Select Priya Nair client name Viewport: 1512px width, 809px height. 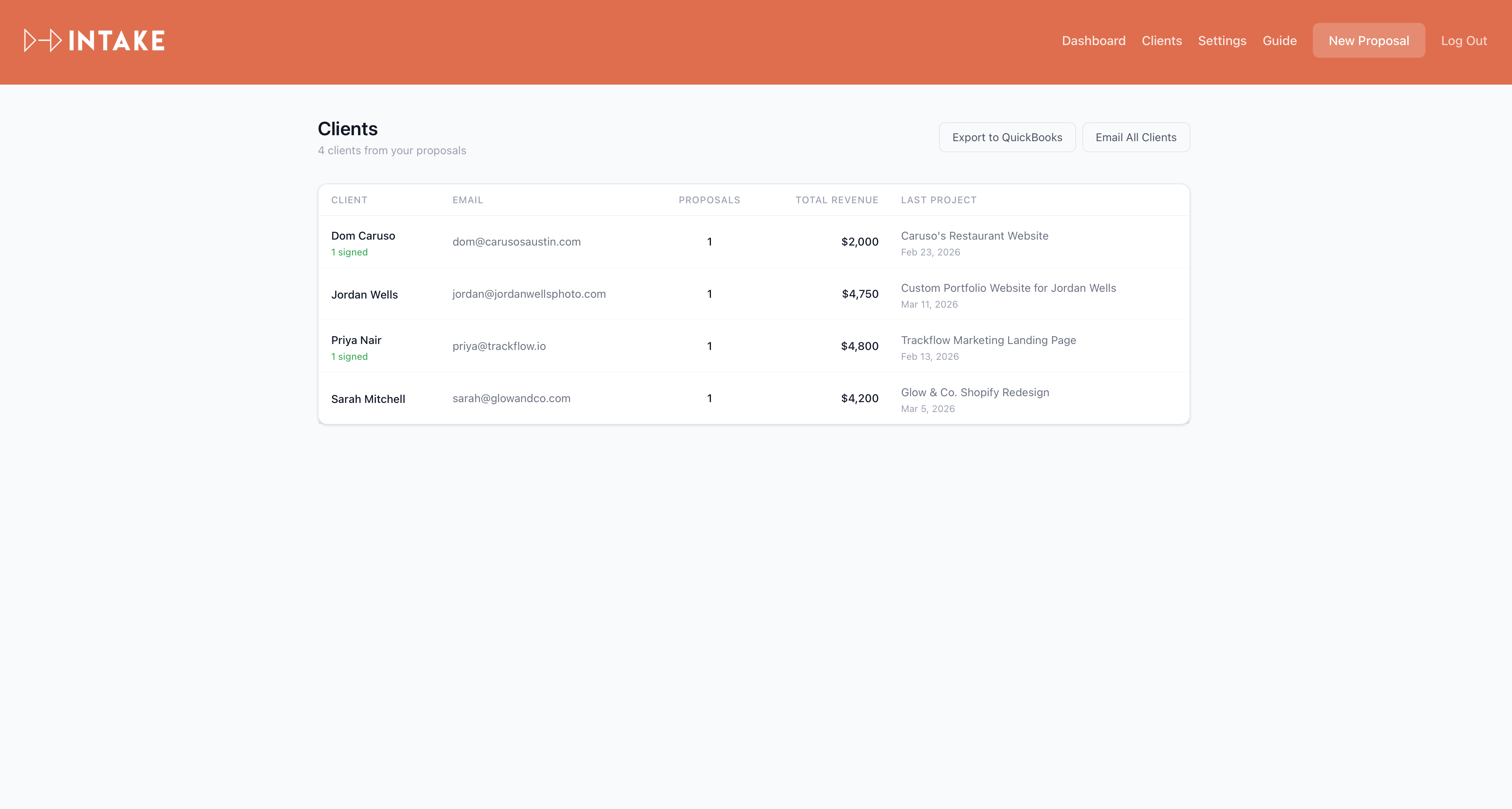[x=356, y=340]
